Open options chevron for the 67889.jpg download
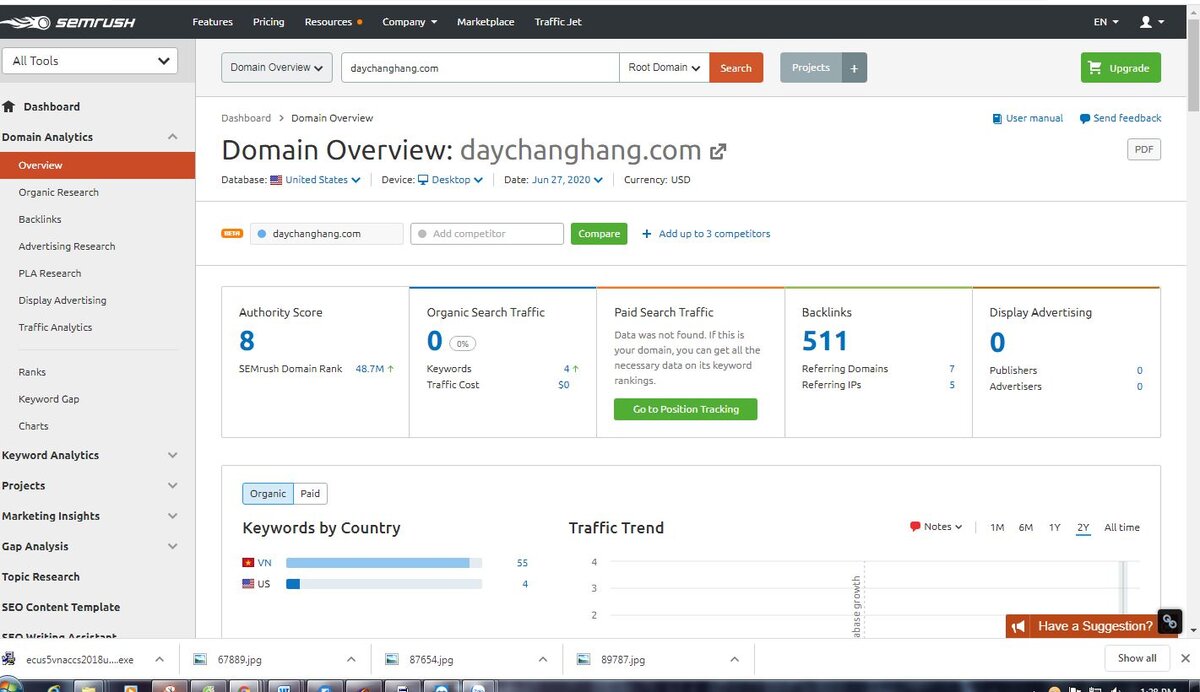 pos(351,660)
